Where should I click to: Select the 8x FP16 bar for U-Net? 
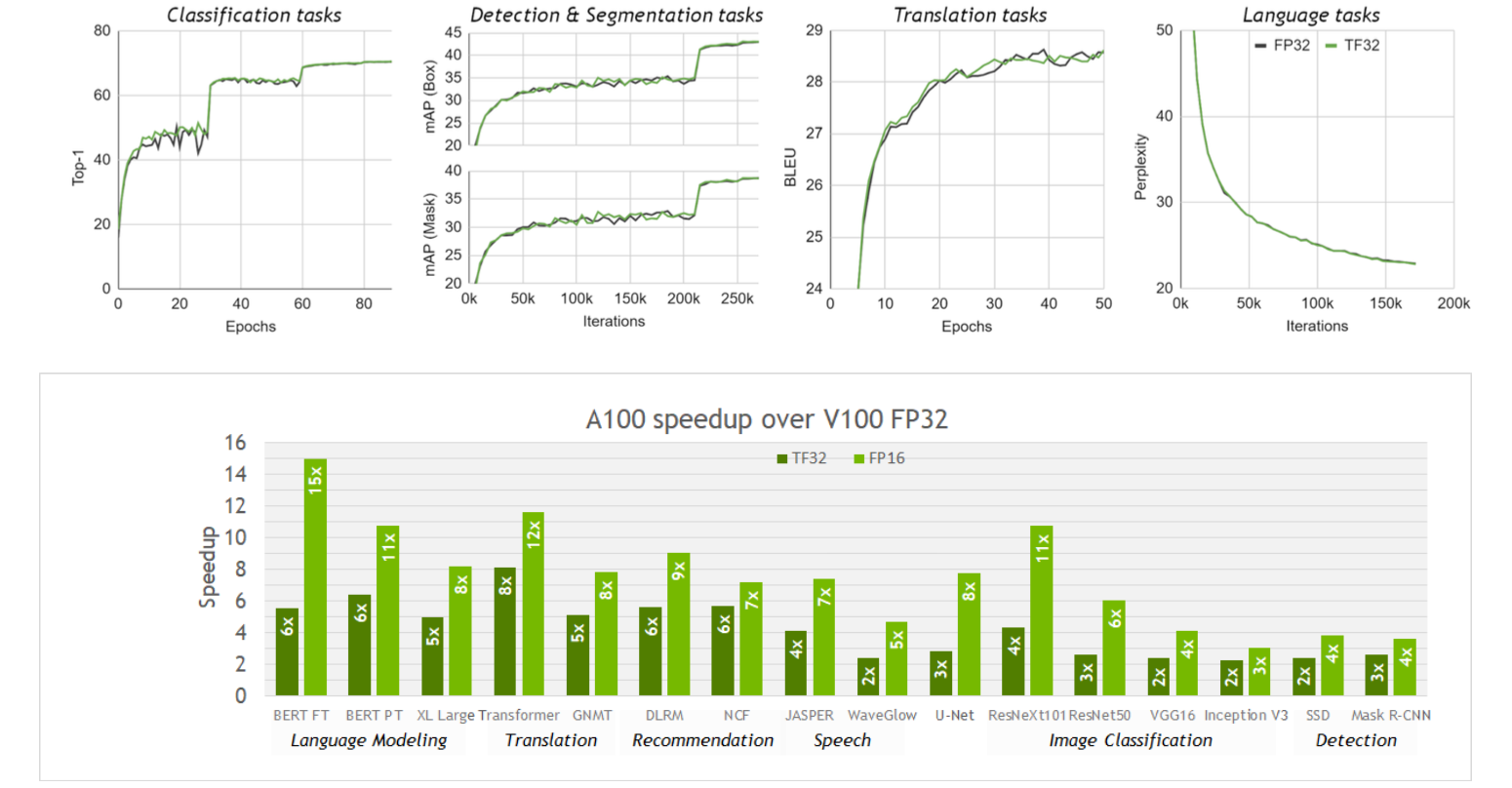tap(969, 634)
